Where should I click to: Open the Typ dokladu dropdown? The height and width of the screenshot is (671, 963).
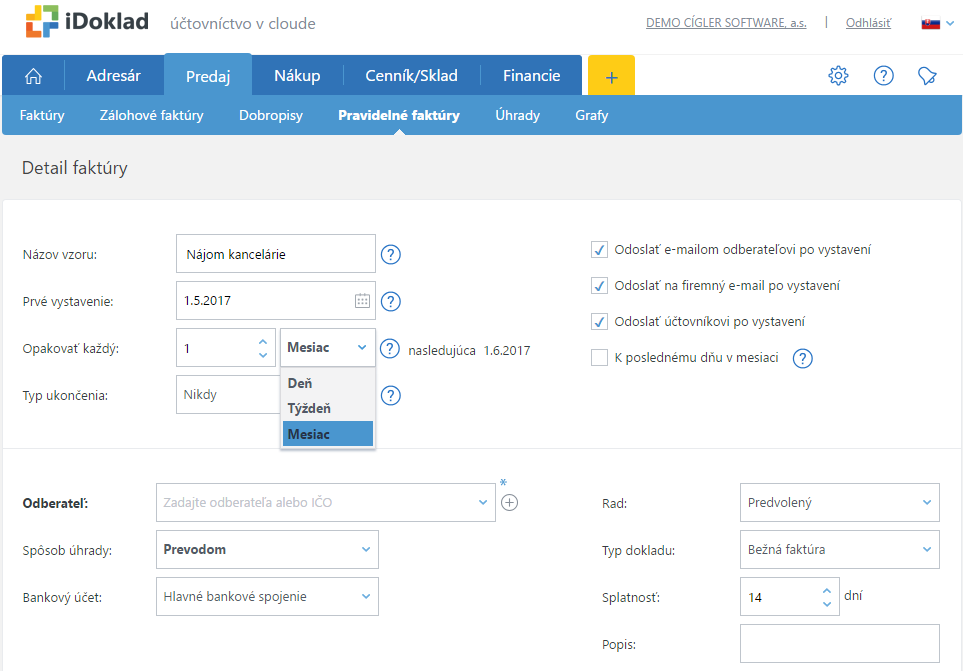pos(839,549)
